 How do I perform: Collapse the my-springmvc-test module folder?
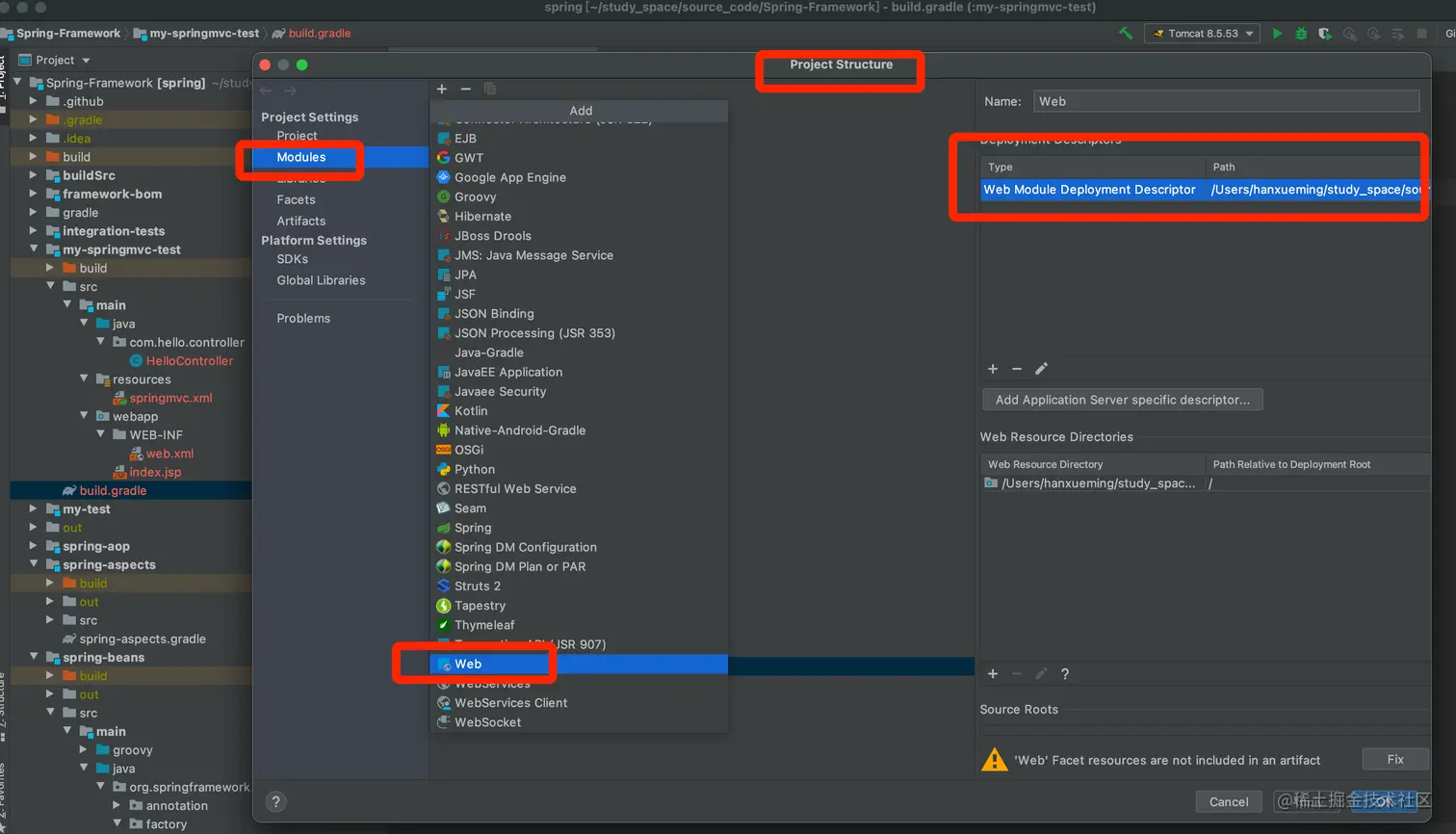click(x=35, y=249)
